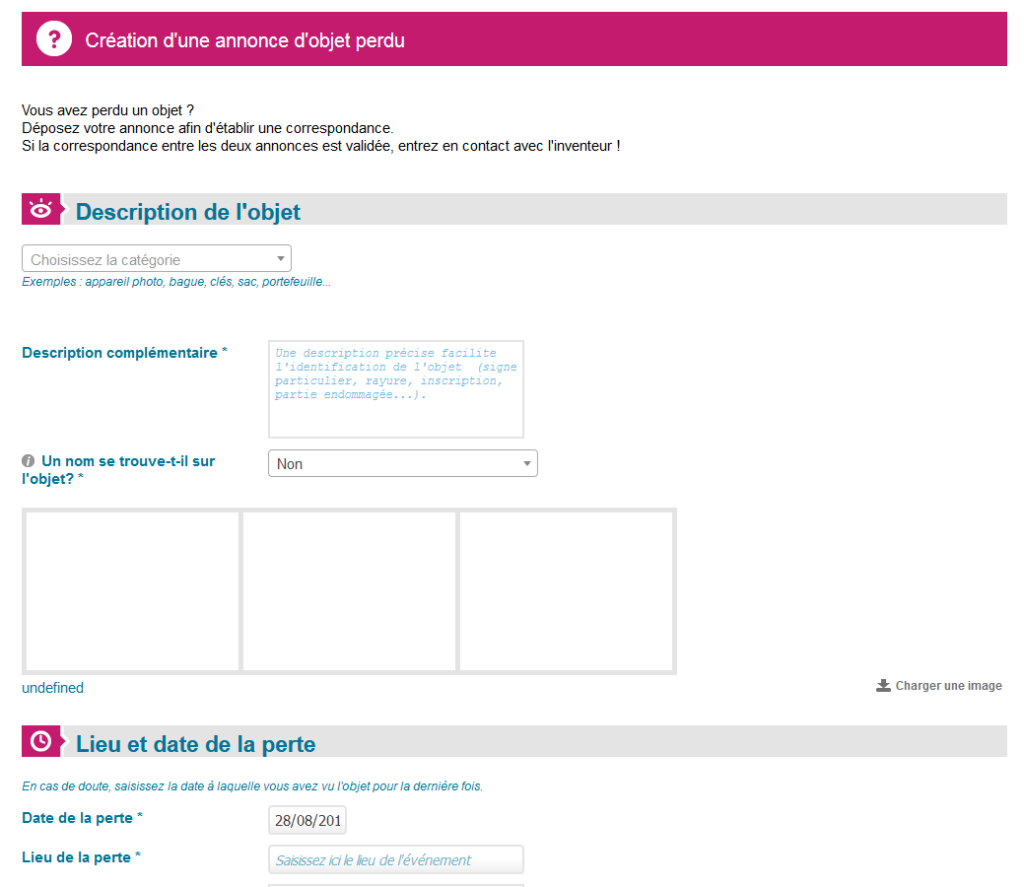This screenshot has width=1024, height=887.
Task: Click the 'Lieu et date de la perte' heading
Action: [196, 744]
